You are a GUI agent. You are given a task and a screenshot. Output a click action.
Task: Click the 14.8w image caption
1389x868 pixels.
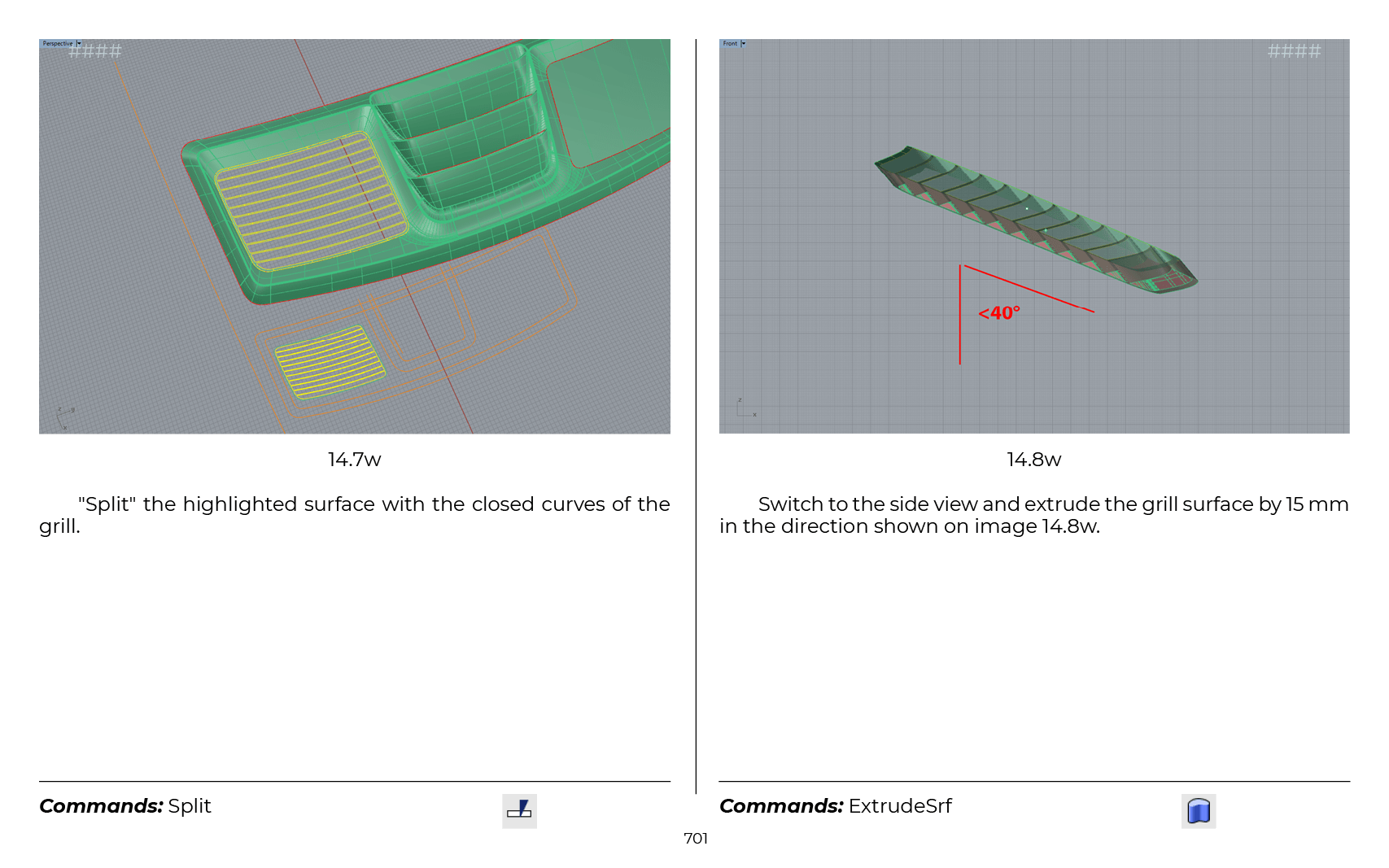(1033, 460)
